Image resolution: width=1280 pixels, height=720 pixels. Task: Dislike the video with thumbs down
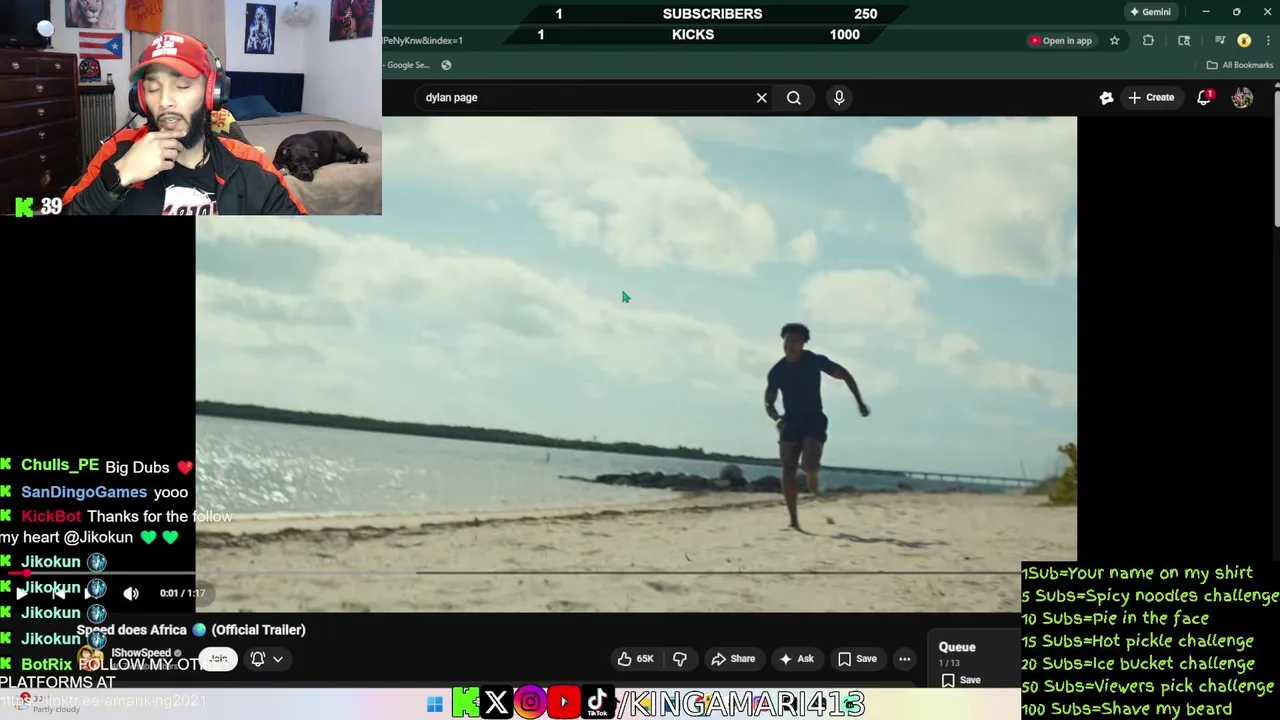tap(680, 659)
